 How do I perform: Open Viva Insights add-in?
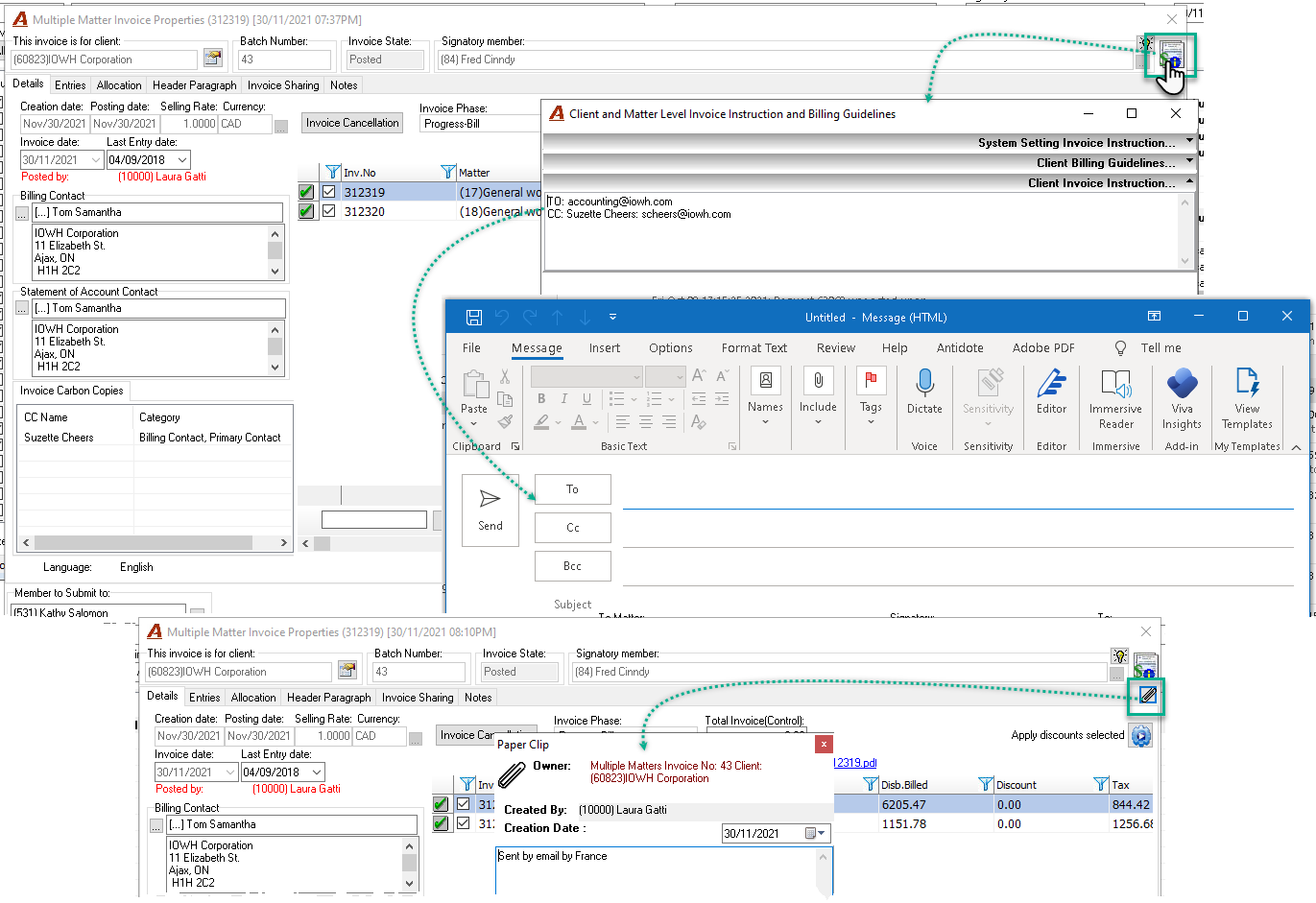coord(1182,398)
